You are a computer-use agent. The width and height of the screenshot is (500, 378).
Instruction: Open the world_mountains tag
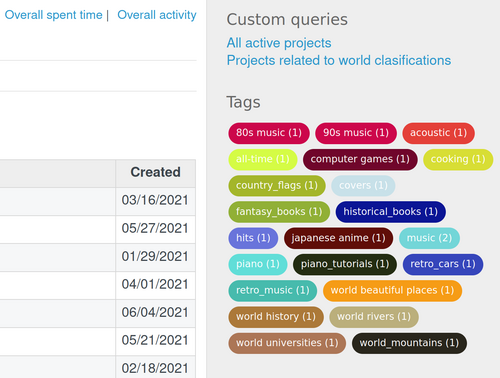click(x=409, y=343)
